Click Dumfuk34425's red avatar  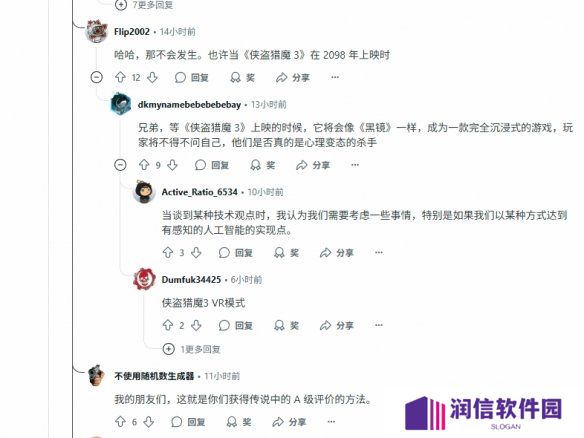144,279
